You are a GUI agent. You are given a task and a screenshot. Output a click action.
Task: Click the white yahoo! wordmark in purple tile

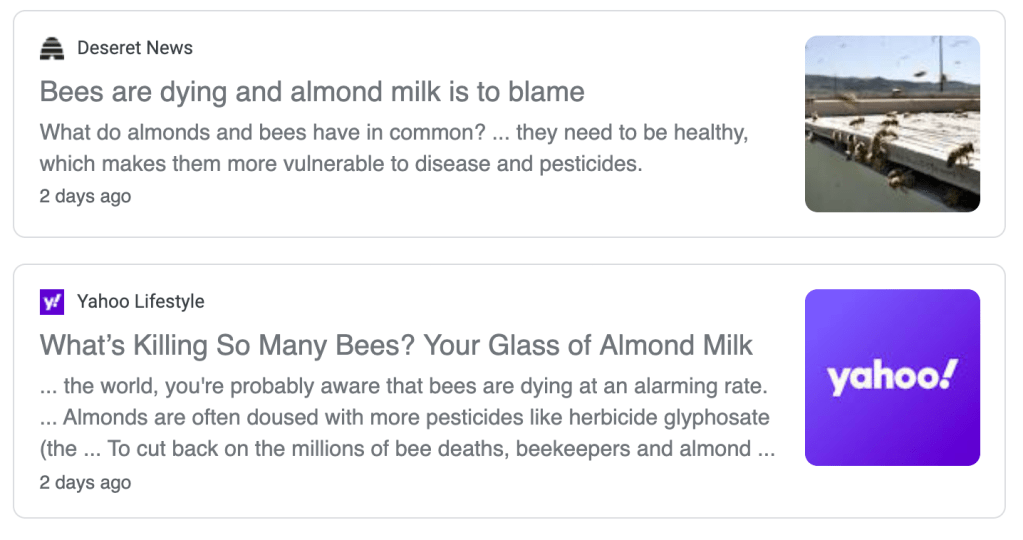click(x=892, y=377)
